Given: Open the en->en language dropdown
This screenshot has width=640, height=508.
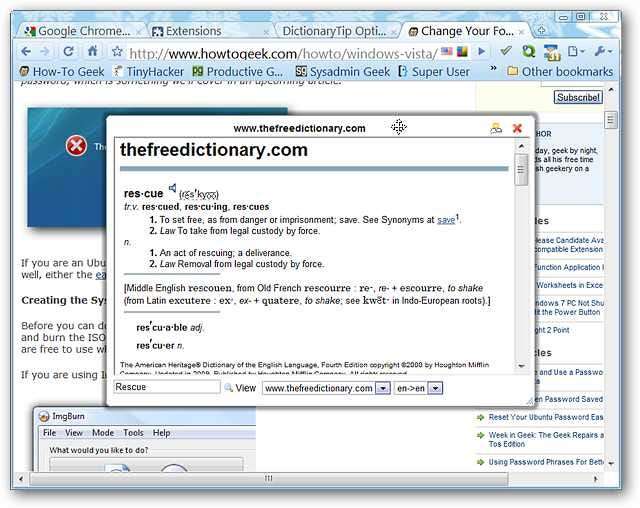Looking at the screenshot, I should (x=436, y=388).
